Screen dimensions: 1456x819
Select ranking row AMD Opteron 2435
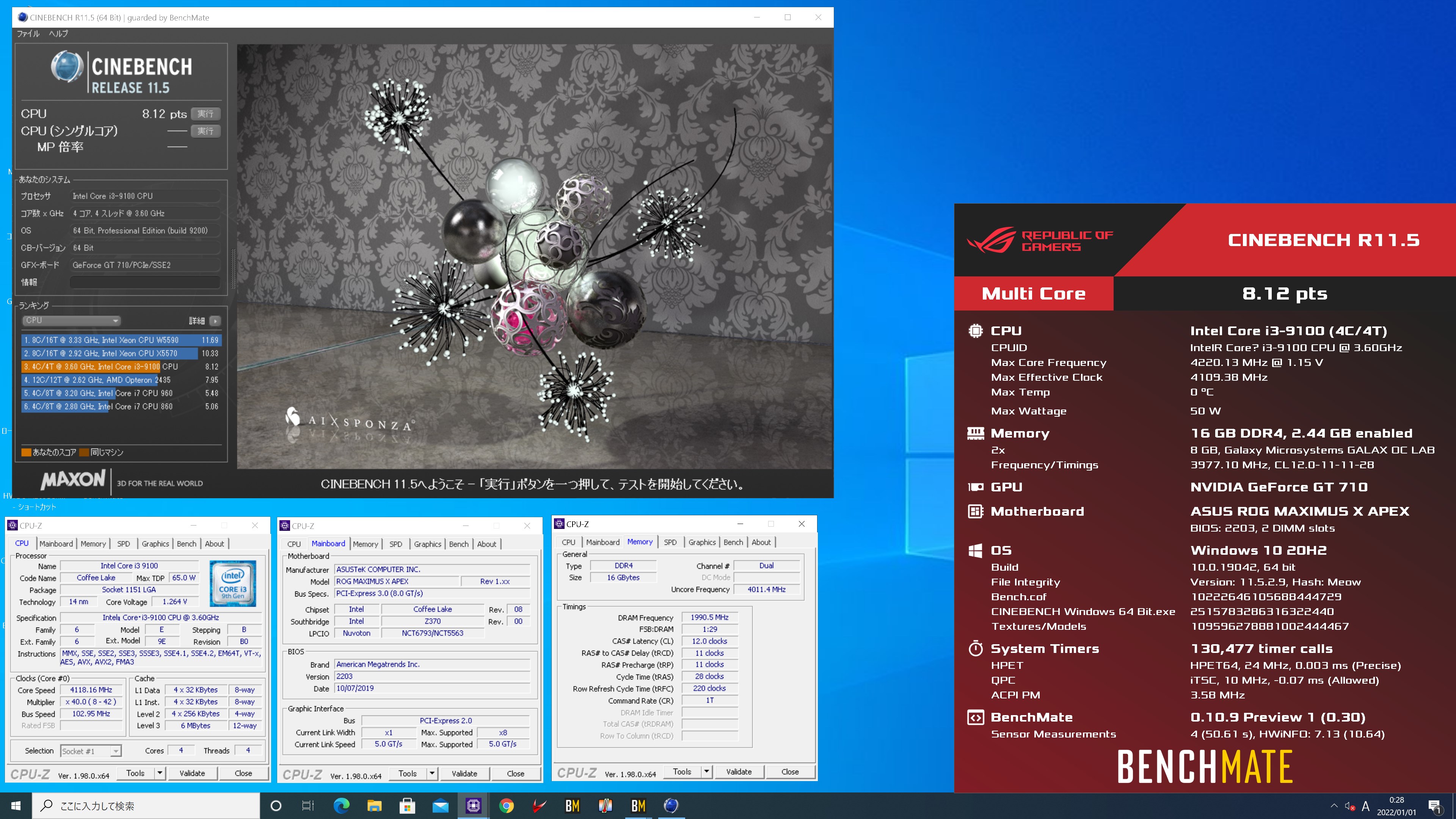click(121, 380)
